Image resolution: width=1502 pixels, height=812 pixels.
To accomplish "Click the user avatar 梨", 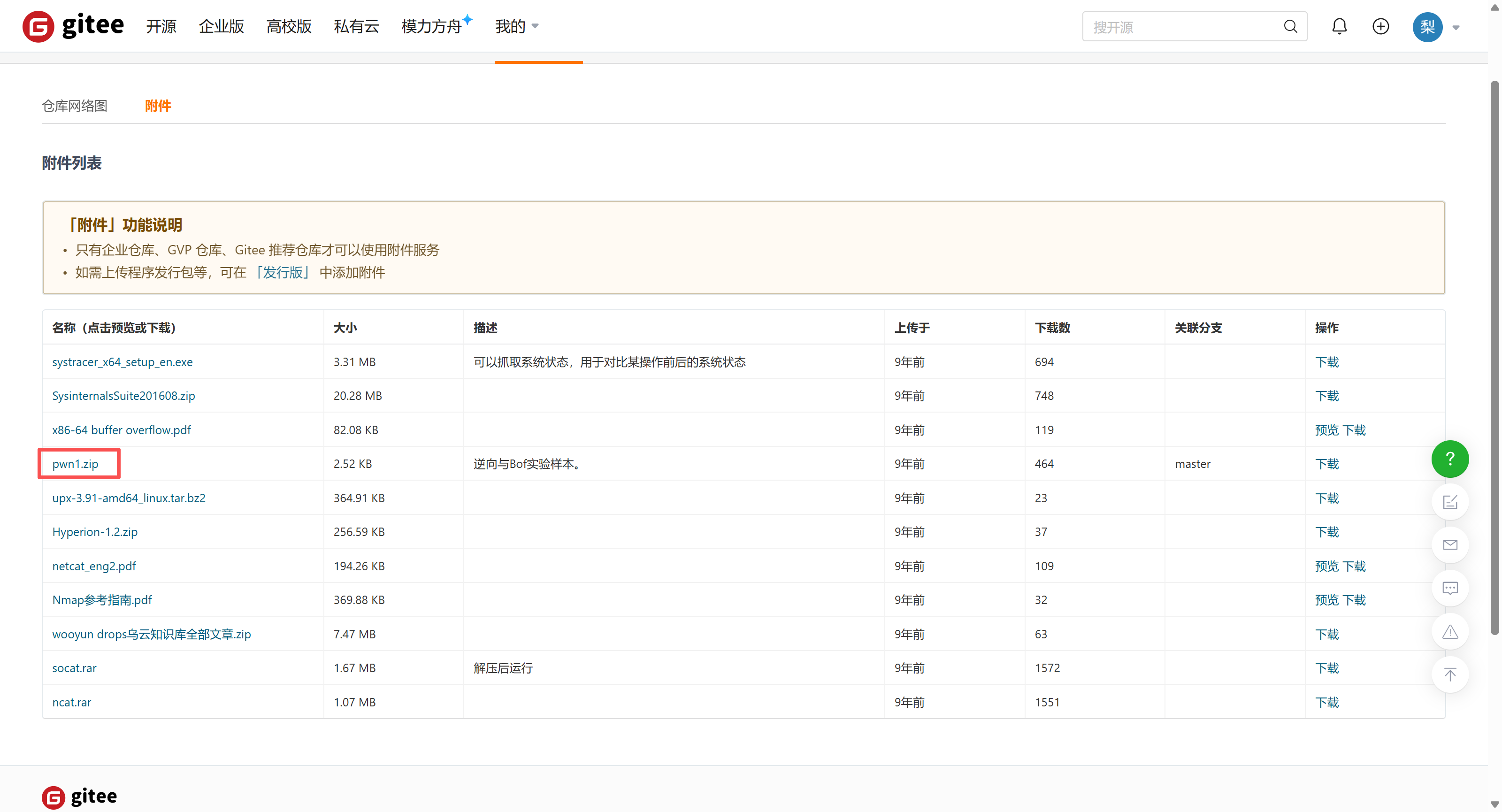I will coord(1427,27).
